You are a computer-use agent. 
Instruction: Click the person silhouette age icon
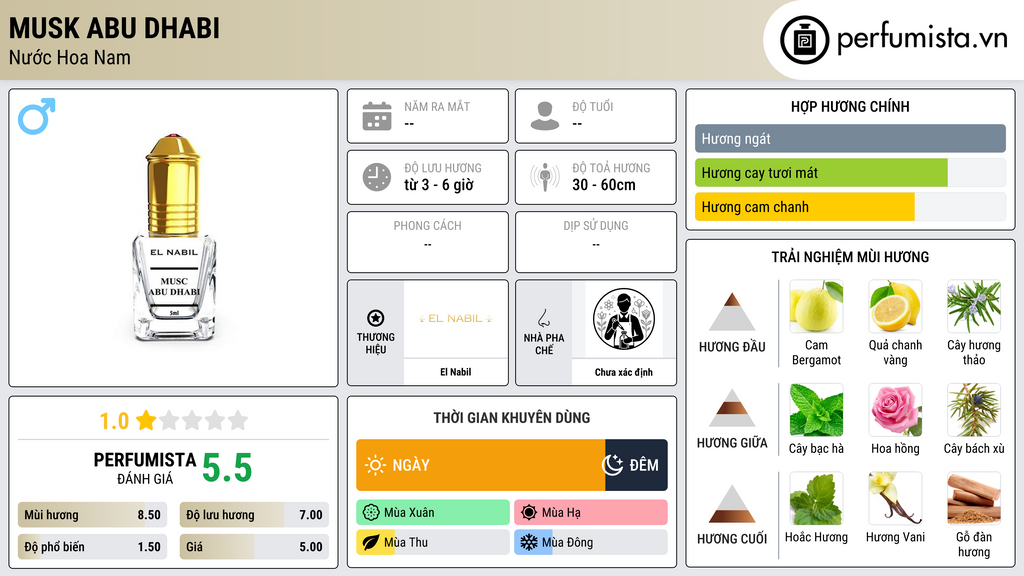click(545, 116)
